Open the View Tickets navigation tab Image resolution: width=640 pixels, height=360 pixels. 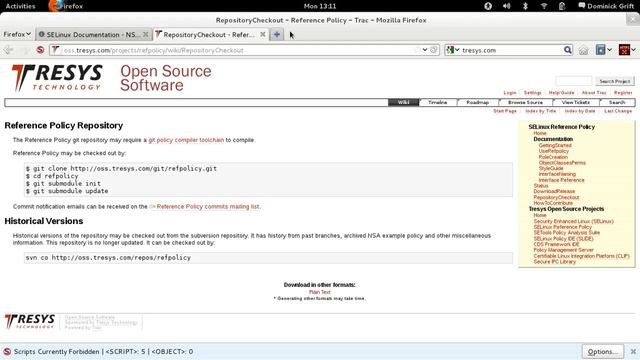576,102
